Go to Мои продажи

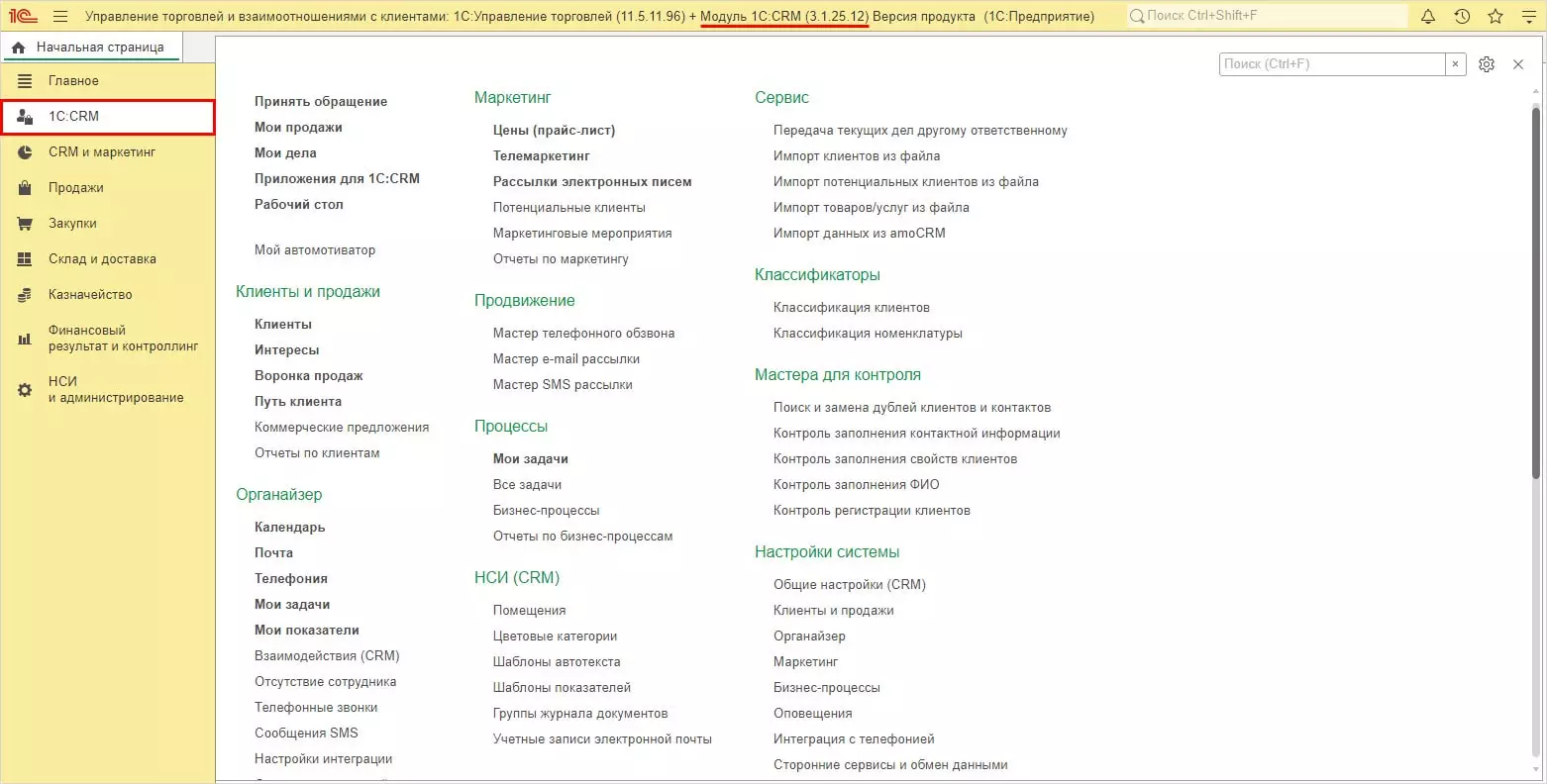[x=298, y=128]
